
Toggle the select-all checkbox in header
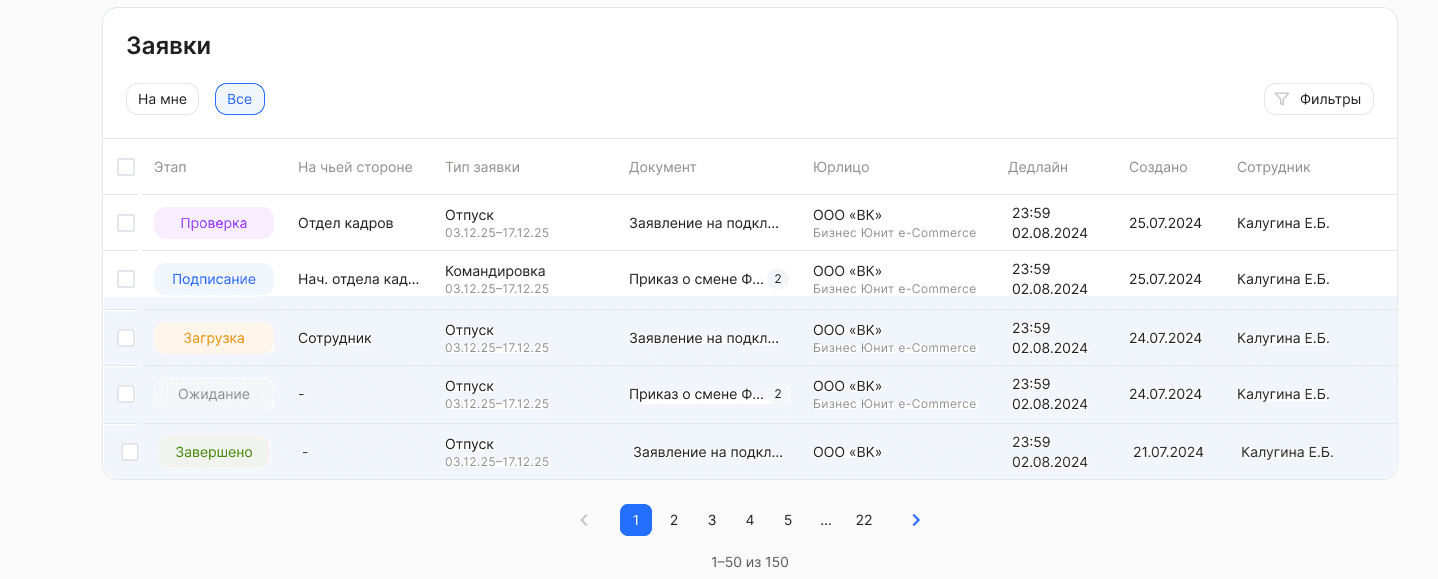pos(126,167)
